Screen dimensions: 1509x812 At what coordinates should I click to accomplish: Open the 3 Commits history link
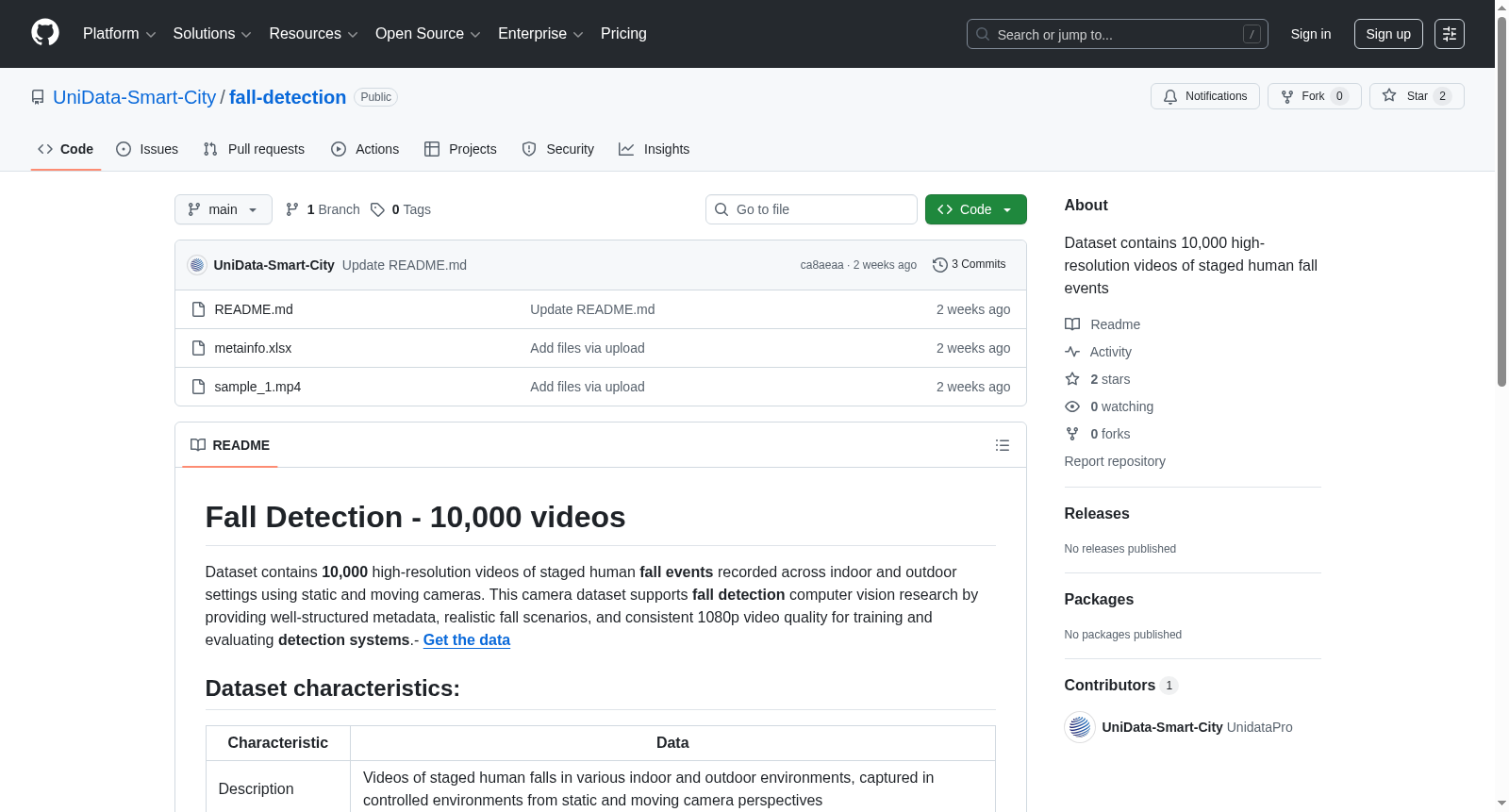pos(969,264)
